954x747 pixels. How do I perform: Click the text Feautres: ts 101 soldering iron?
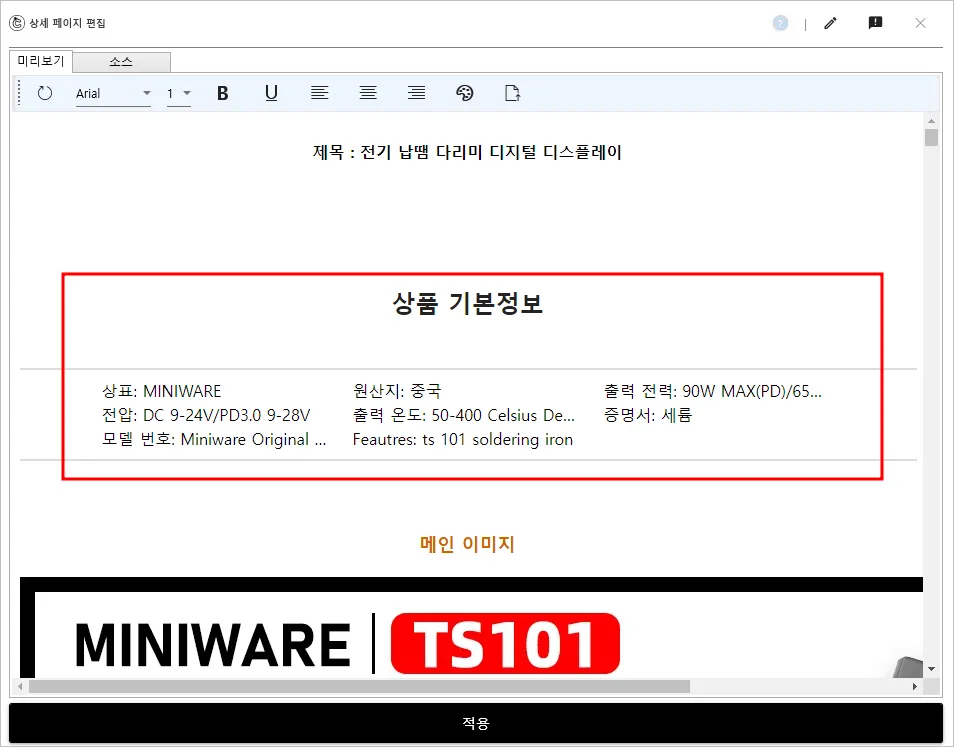[462, 439]
